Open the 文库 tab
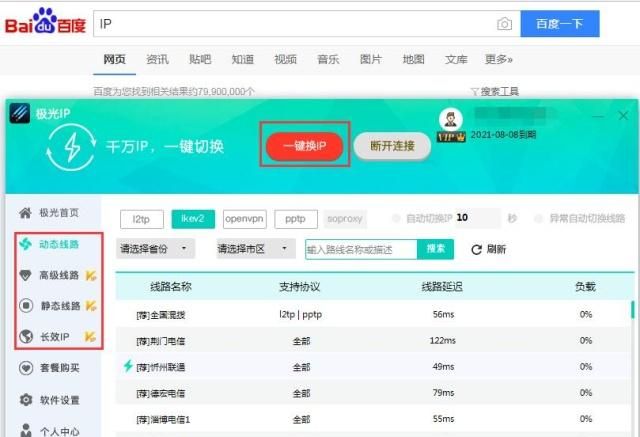 pos(456,60)
